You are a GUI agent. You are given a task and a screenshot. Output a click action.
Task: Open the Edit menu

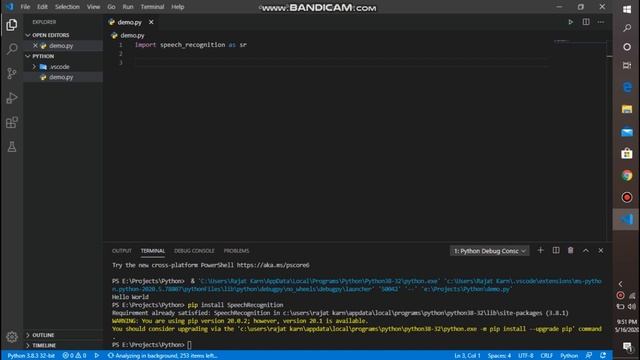point(42,7)
